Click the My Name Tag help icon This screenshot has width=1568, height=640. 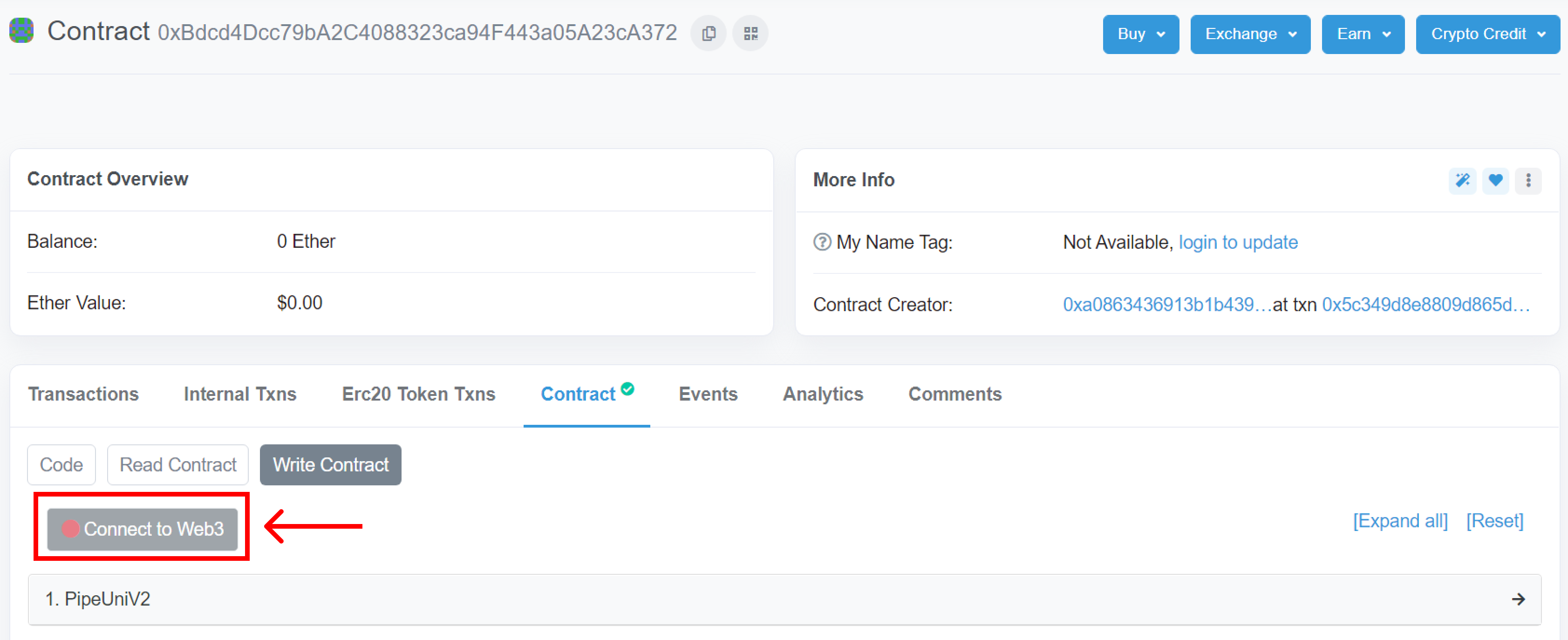(822, 242)
